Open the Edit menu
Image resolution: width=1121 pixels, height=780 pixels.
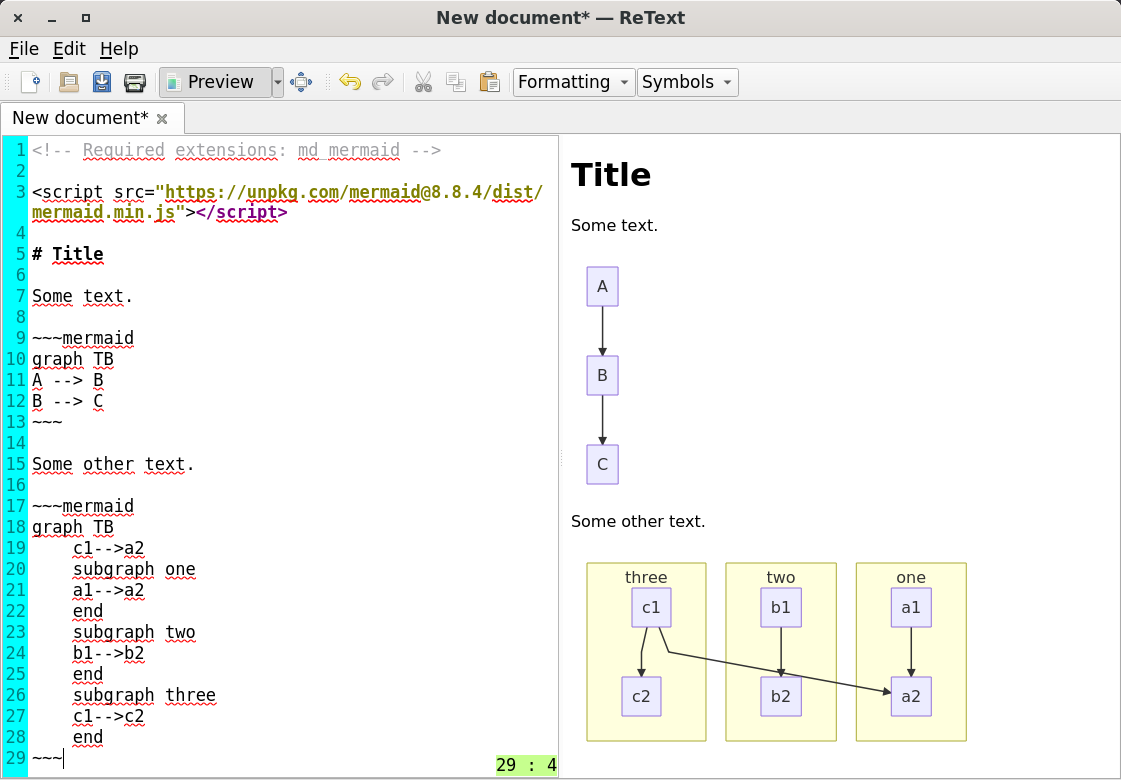pyautogui.click(x=69, y=48)
